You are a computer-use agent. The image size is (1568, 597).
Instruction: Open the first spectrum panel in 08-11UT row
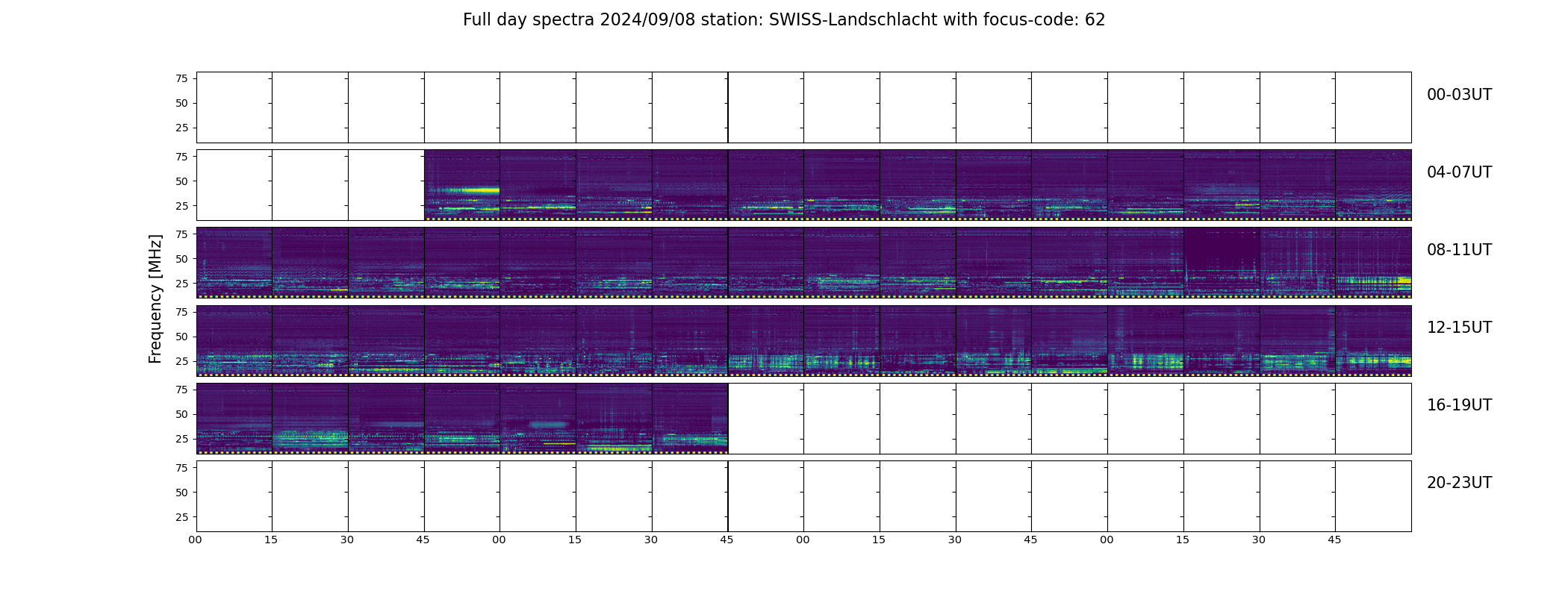click(x=234, y=263)
